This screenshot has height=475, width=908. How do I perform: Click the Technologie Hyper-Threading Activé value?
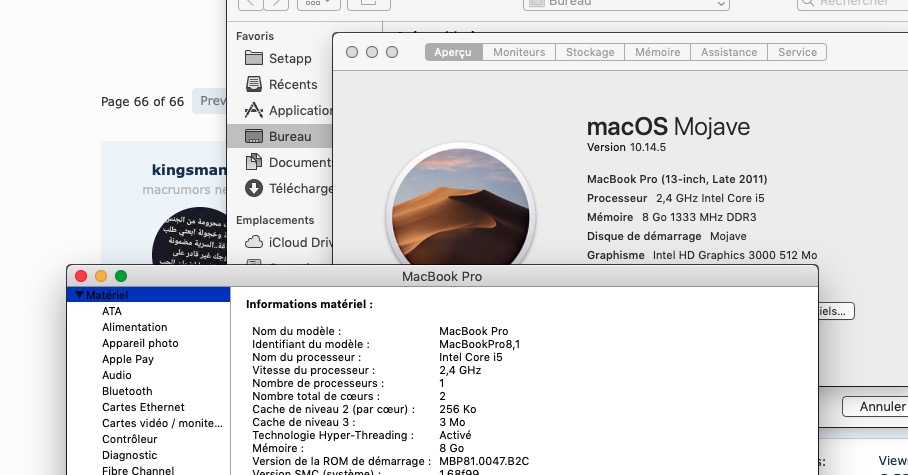(455, 435)
